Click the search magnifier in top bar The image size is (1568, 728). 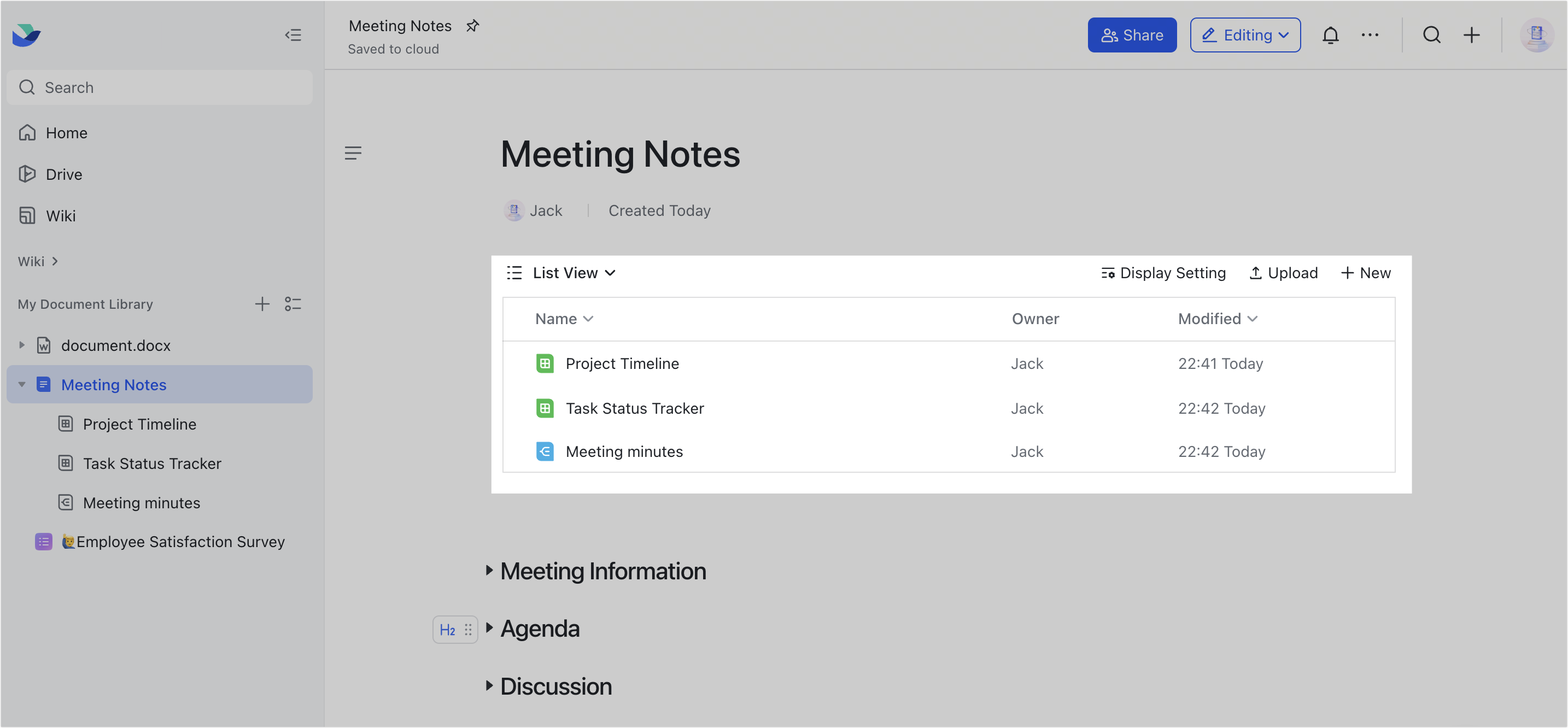1431,36
